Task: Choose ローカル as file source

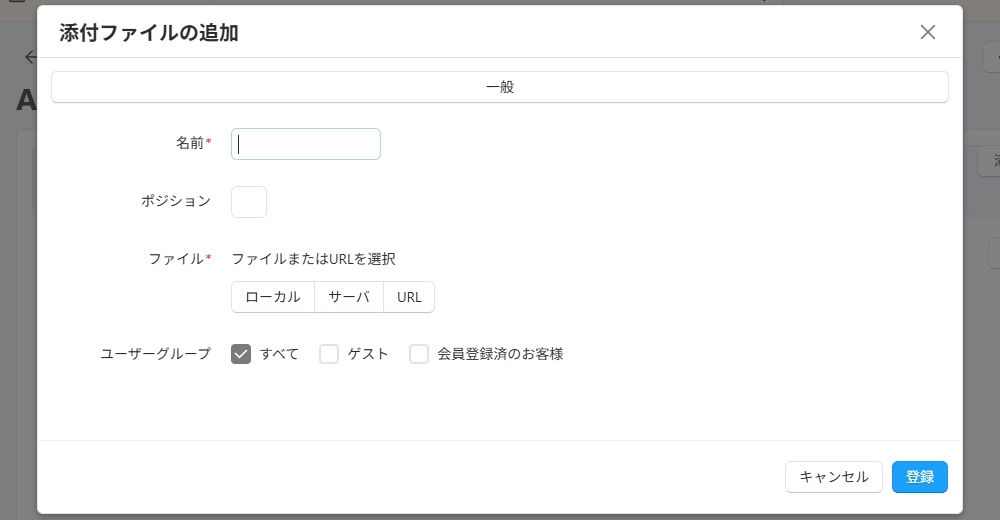Action: (x=273, y=297)
